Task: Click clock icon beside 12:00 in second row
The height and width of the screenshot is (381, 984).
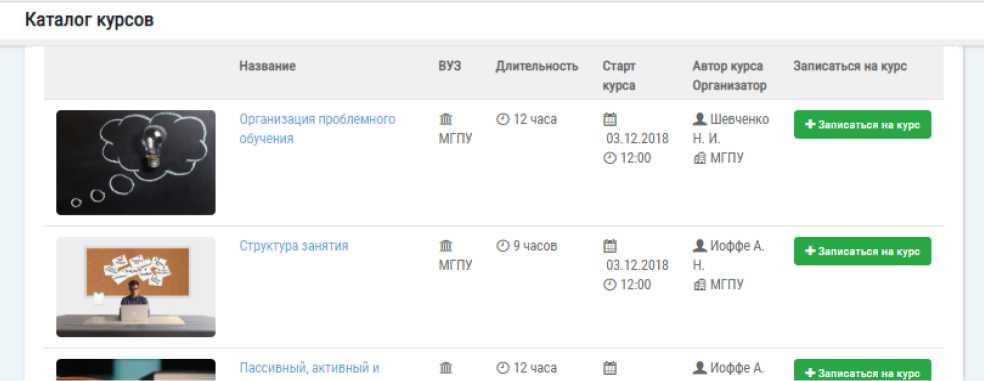Action: pos(609,284)
